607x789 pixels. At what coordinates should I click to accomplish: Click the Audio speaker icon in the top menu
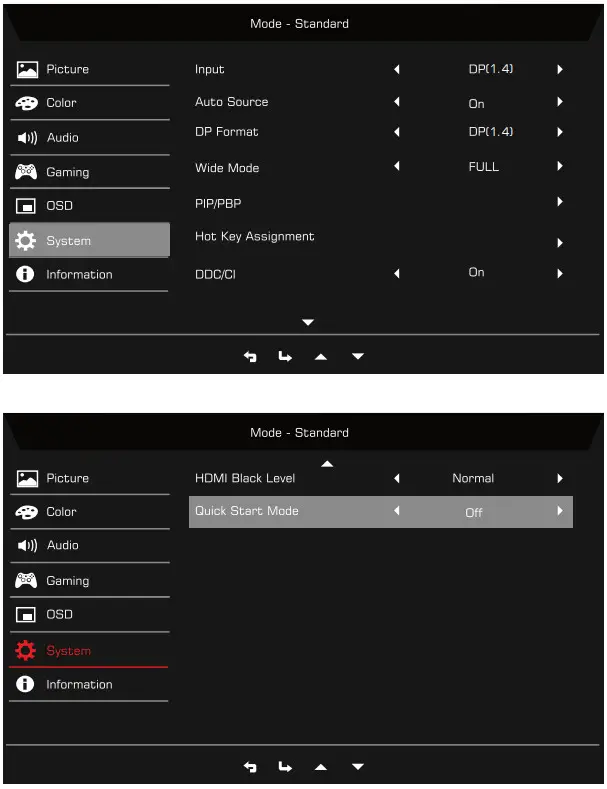tap(27, 138)
